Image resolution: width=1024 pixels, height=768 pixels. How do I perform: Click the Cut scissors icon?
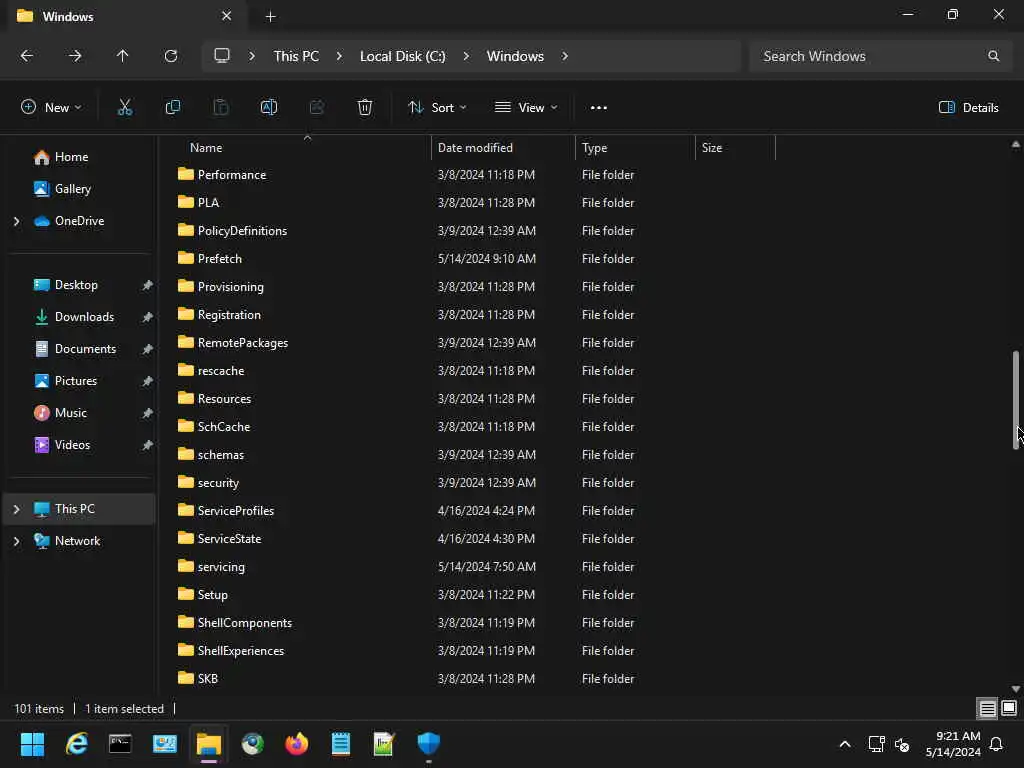(125, 108)
